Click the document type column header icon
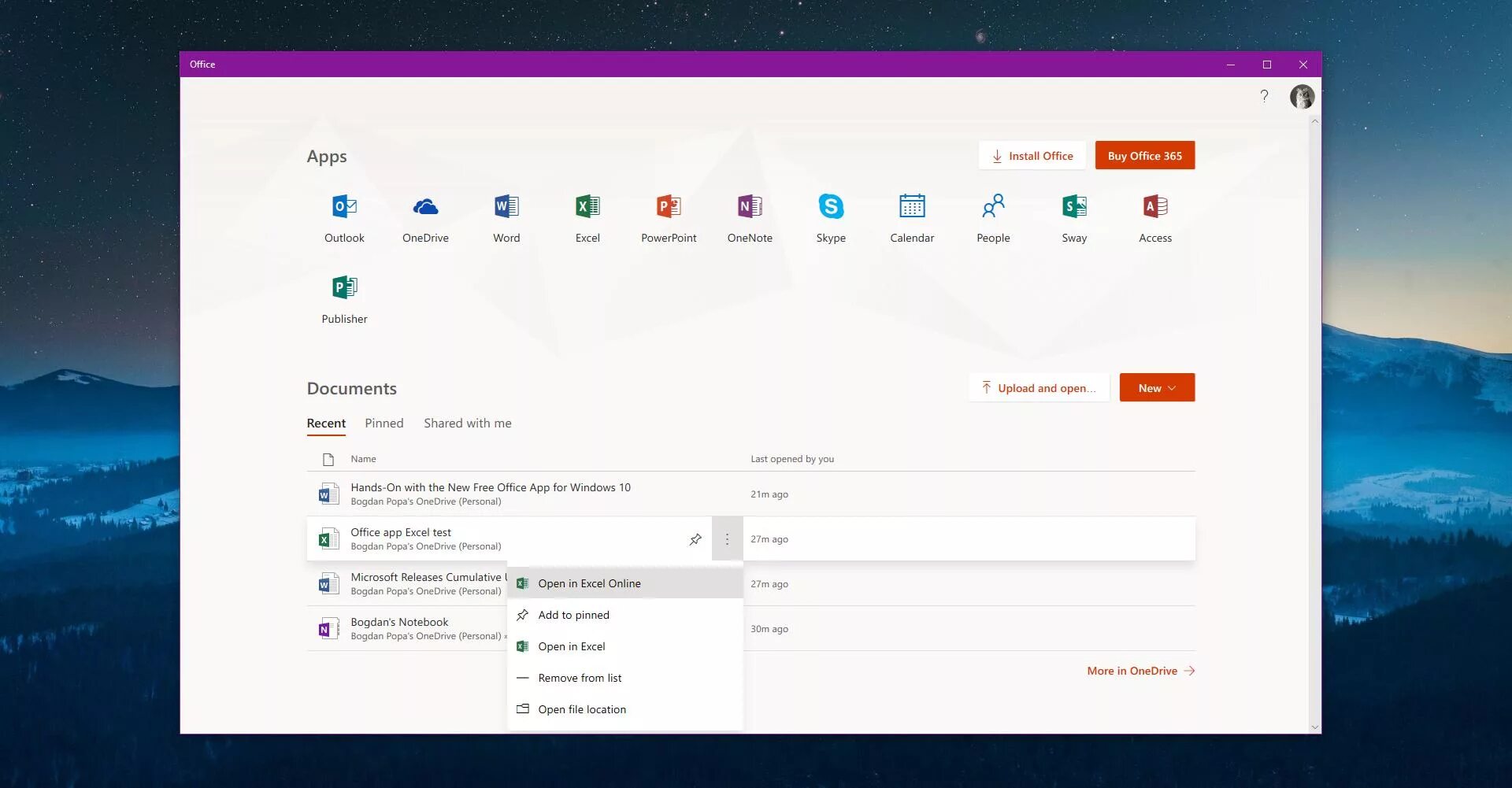Image resolution: width=1512 pixels, height=788 pixels. pos(328,460)
